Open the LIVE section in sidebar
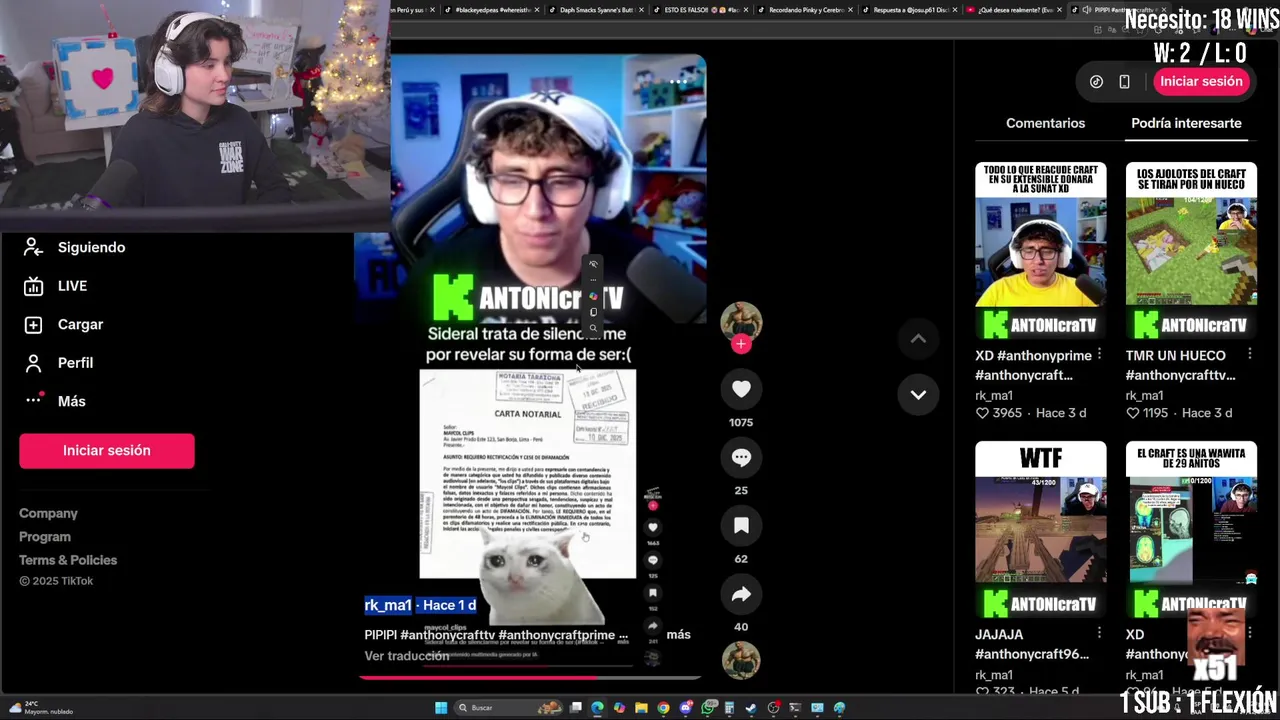 [56, 286]
